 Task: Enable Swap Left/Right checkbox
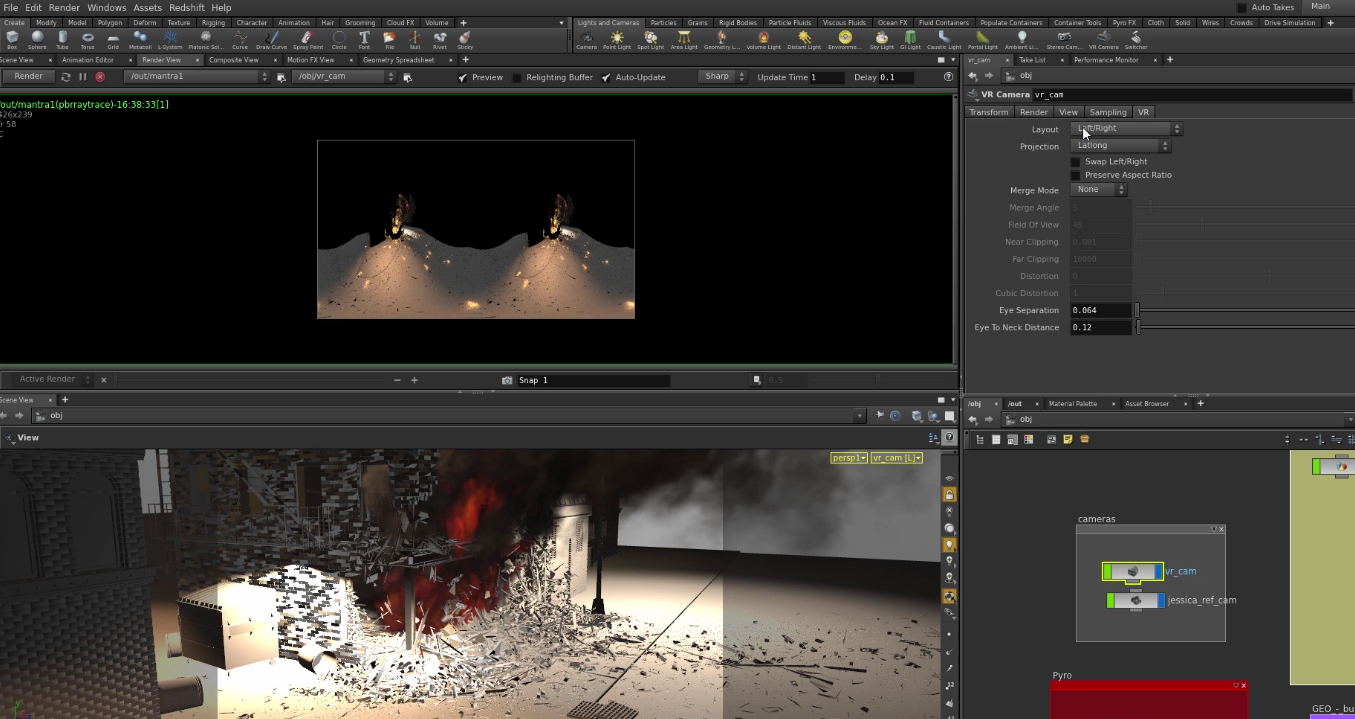click(x=1076, y=162)
